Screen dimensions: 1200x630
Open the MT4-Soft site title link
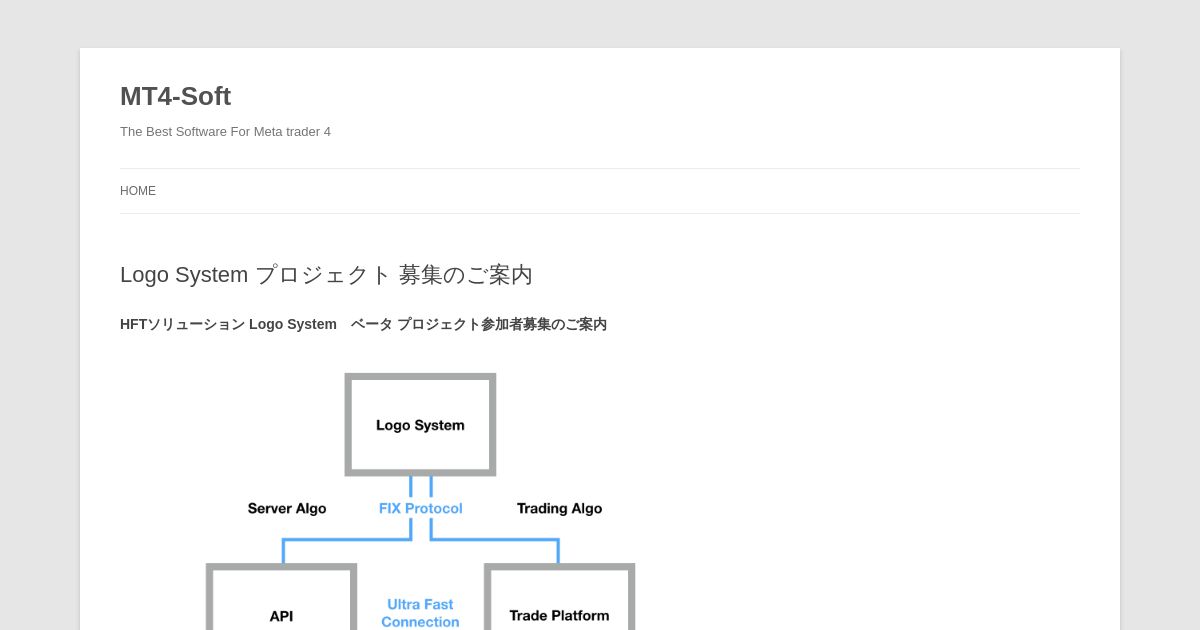[175, 96]
